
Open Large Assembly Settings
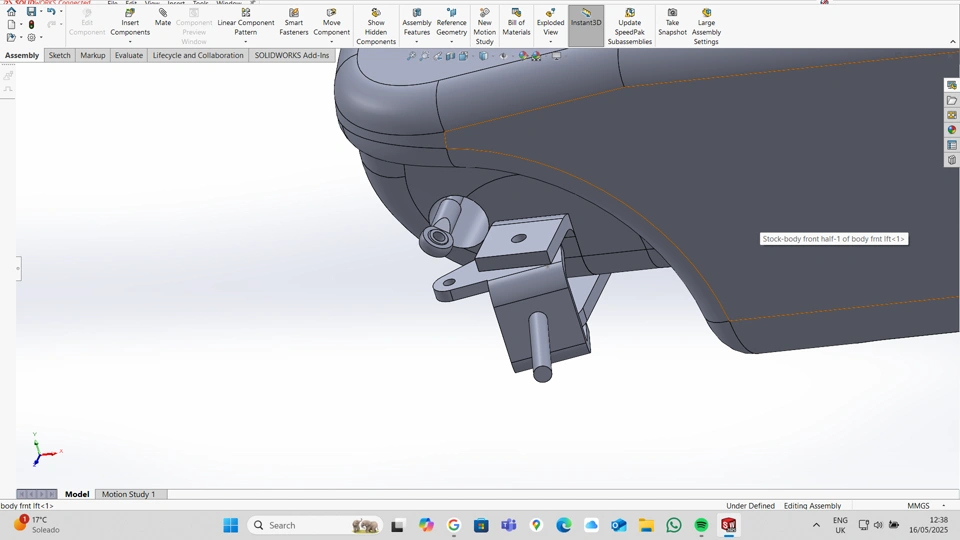click(706, 27)
